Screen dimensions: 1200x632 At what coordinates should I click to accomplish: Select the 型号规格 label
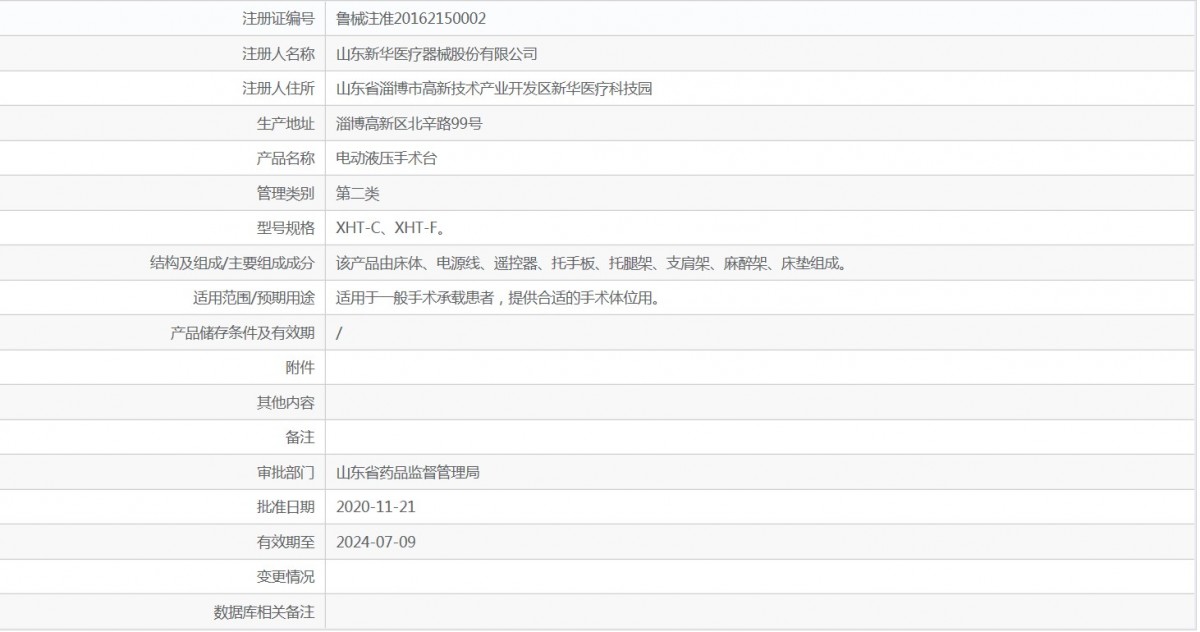[x=286, y=228]
